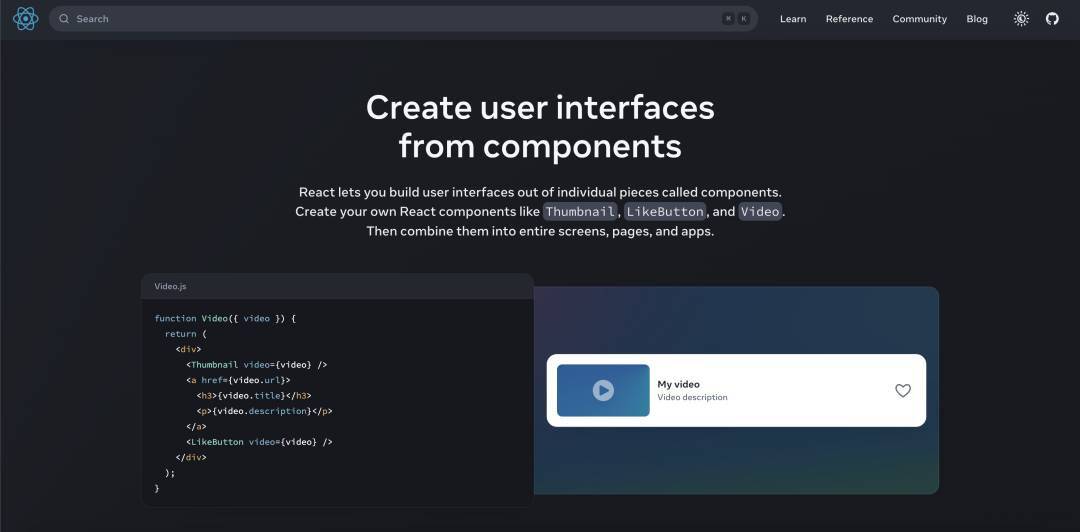Click the LikeButton inline code label
Image resolution: width=1080 pixels, height=532 pixels.
[665, 212]
